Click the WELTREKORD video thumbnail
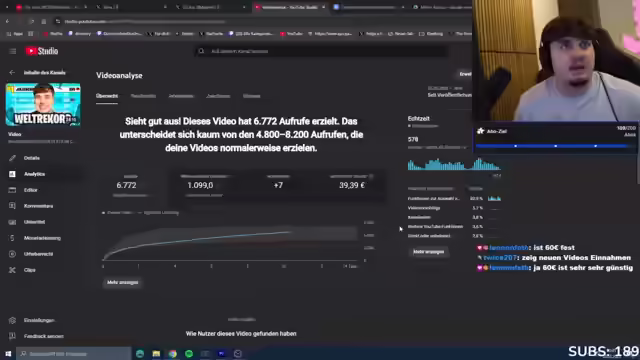Viewport: 640px width, 360px height. [43, 104]
